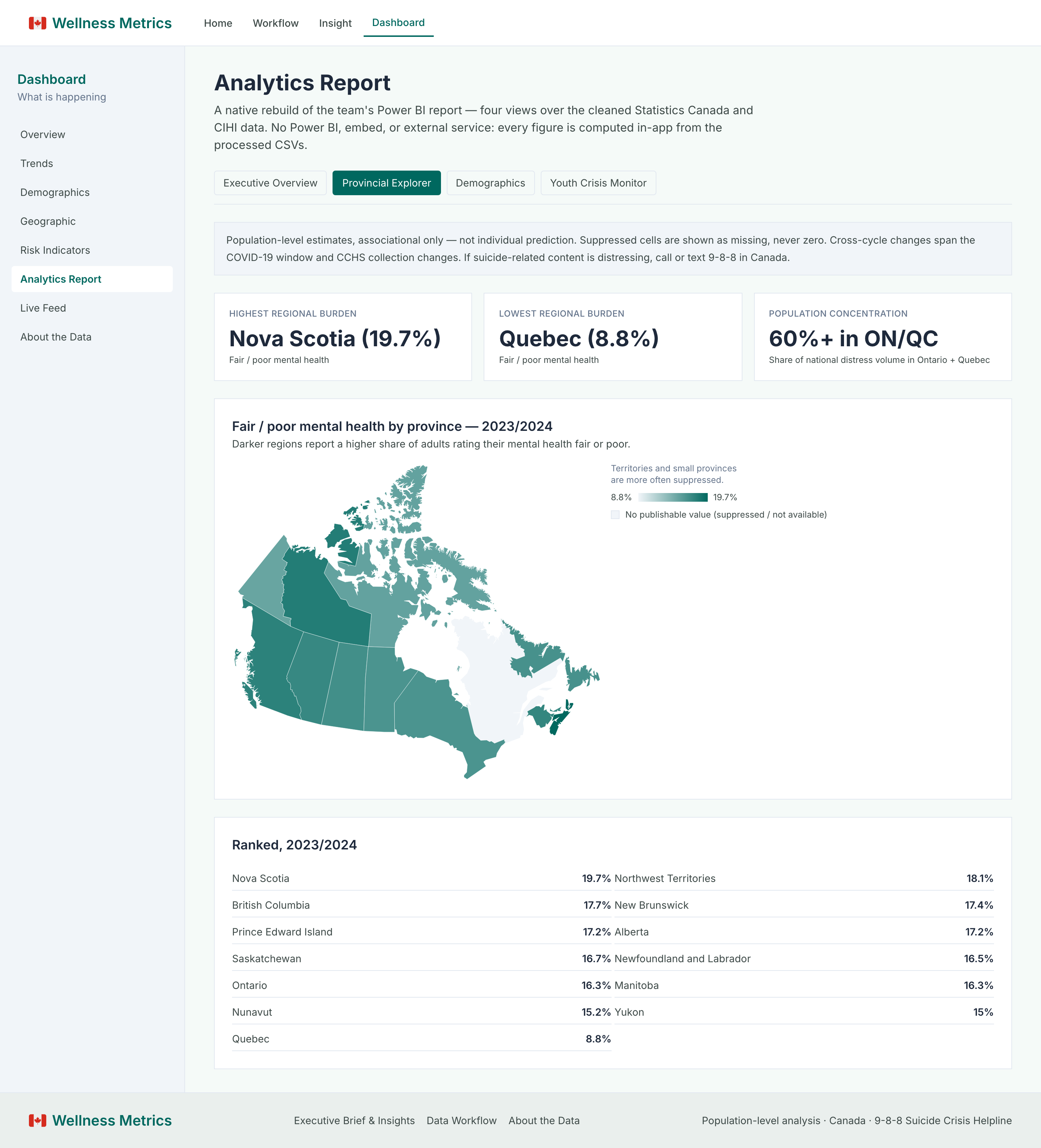Click the Prince Edward Island ranked row
Image resolution: width=1041 pixels, height=1148 pixels.
pos(421,931)
